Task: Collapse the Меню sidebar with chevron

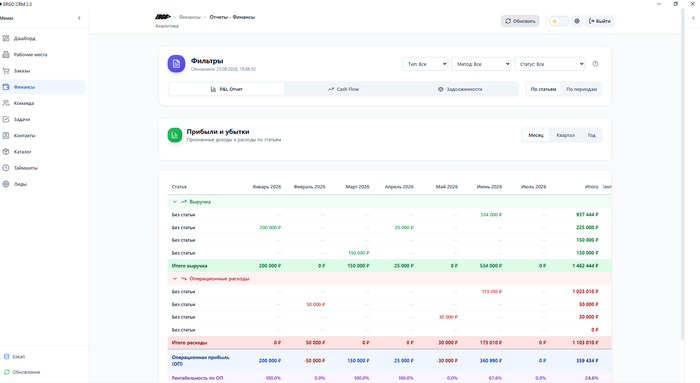Action: coord(79,18)
